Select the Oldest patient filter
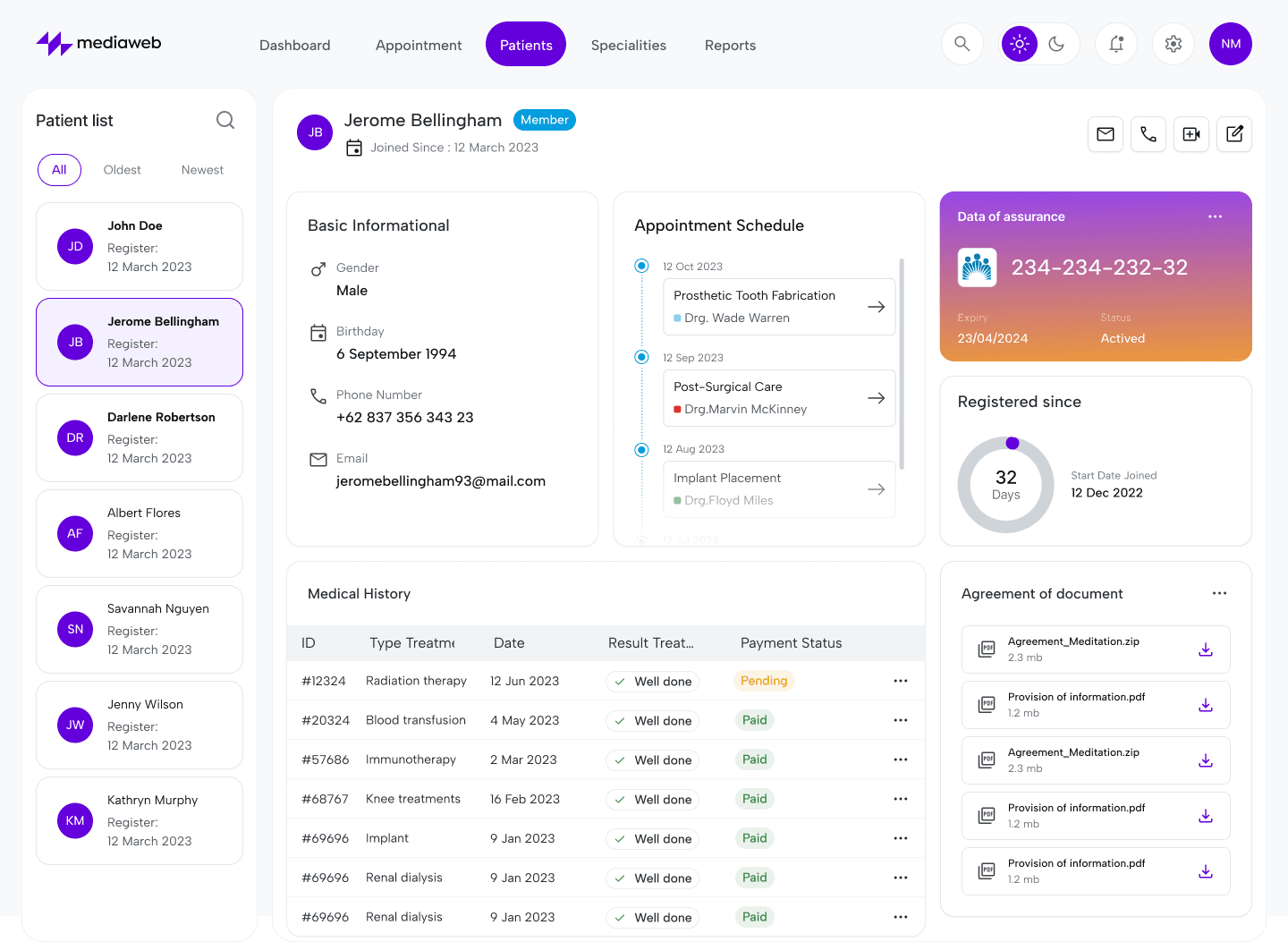 point(123,170)
